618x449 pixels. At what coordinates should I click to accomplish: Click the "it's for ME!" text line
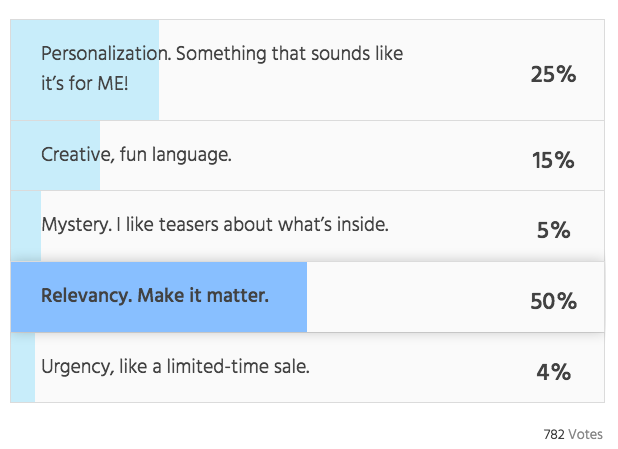coord(85,84)
